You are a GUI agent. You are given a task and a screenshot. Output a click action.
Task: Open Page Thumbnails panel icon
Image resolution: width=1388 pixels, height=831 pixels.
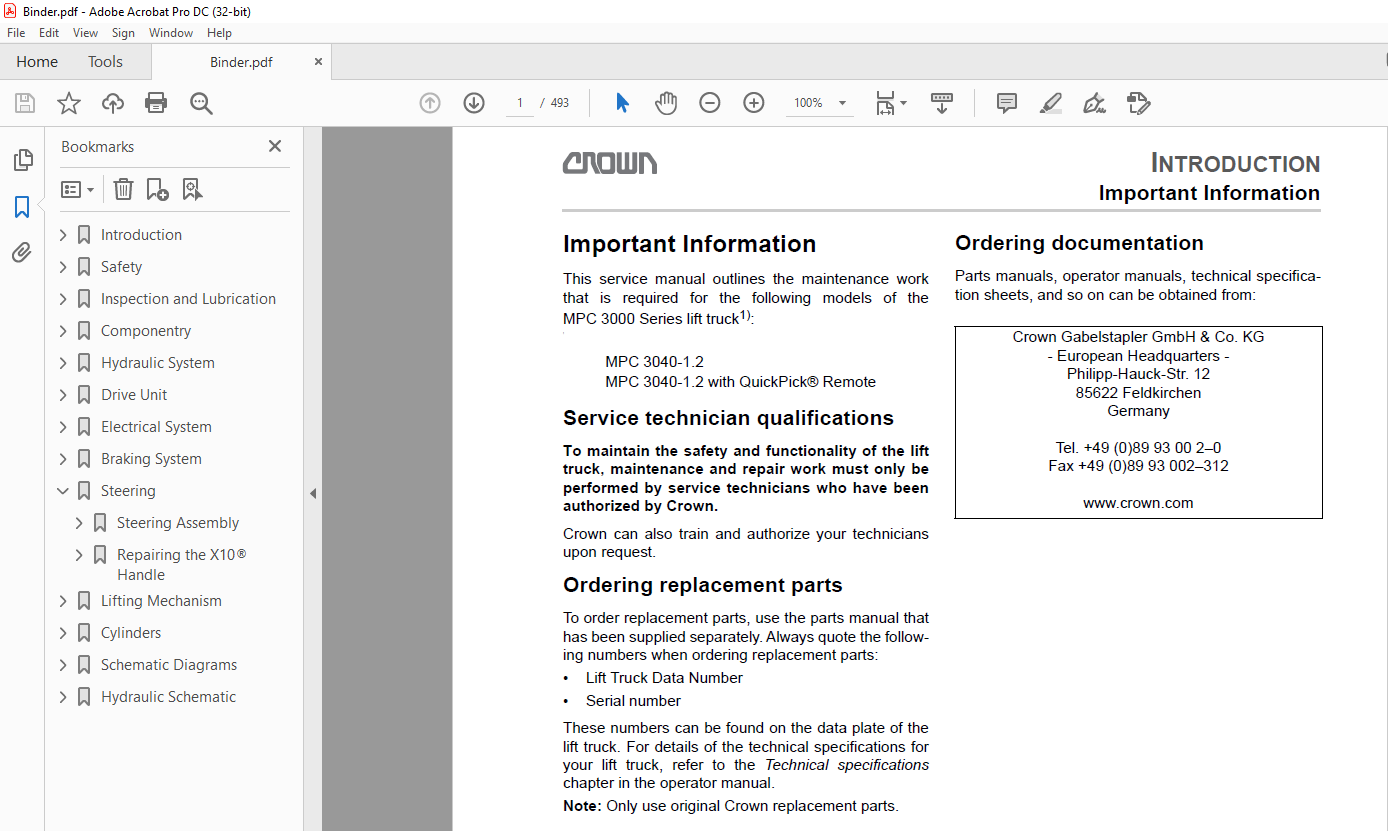tap(22, 160)
